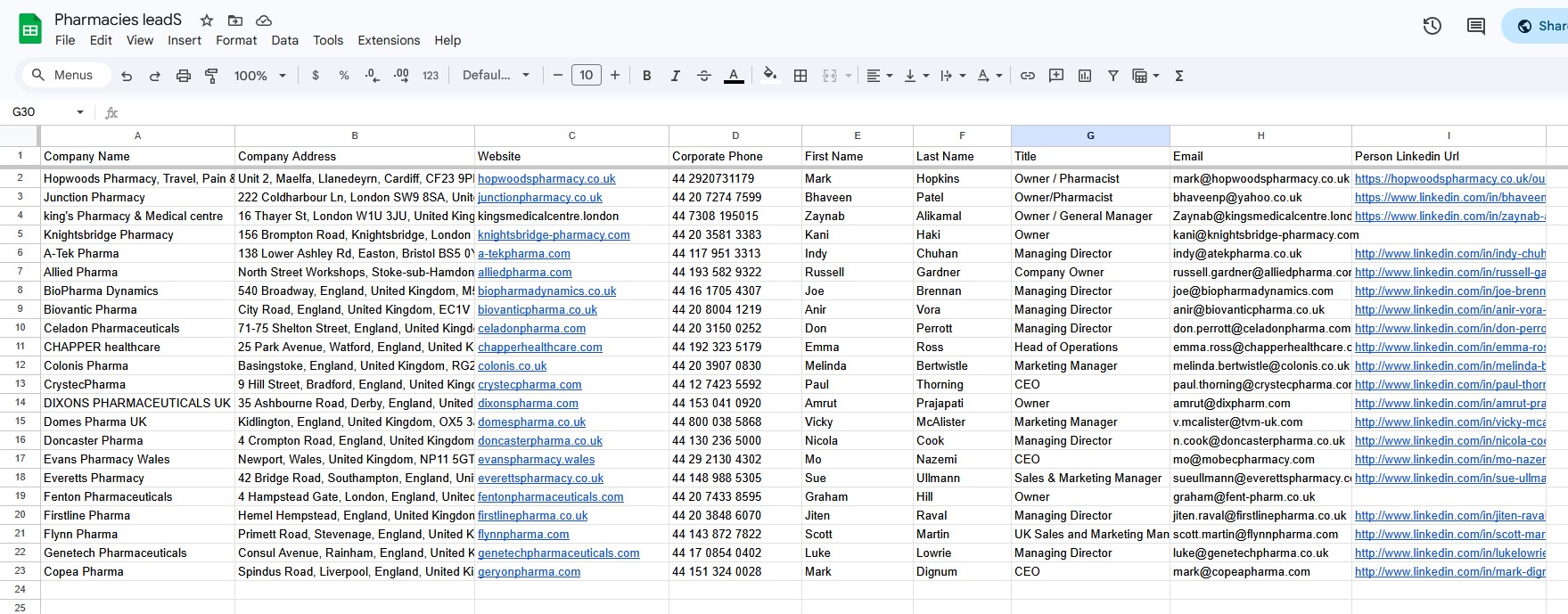Viewport: 1568px width, 614px height.
Task: Open the Edit menu
Action: point(101,40)
